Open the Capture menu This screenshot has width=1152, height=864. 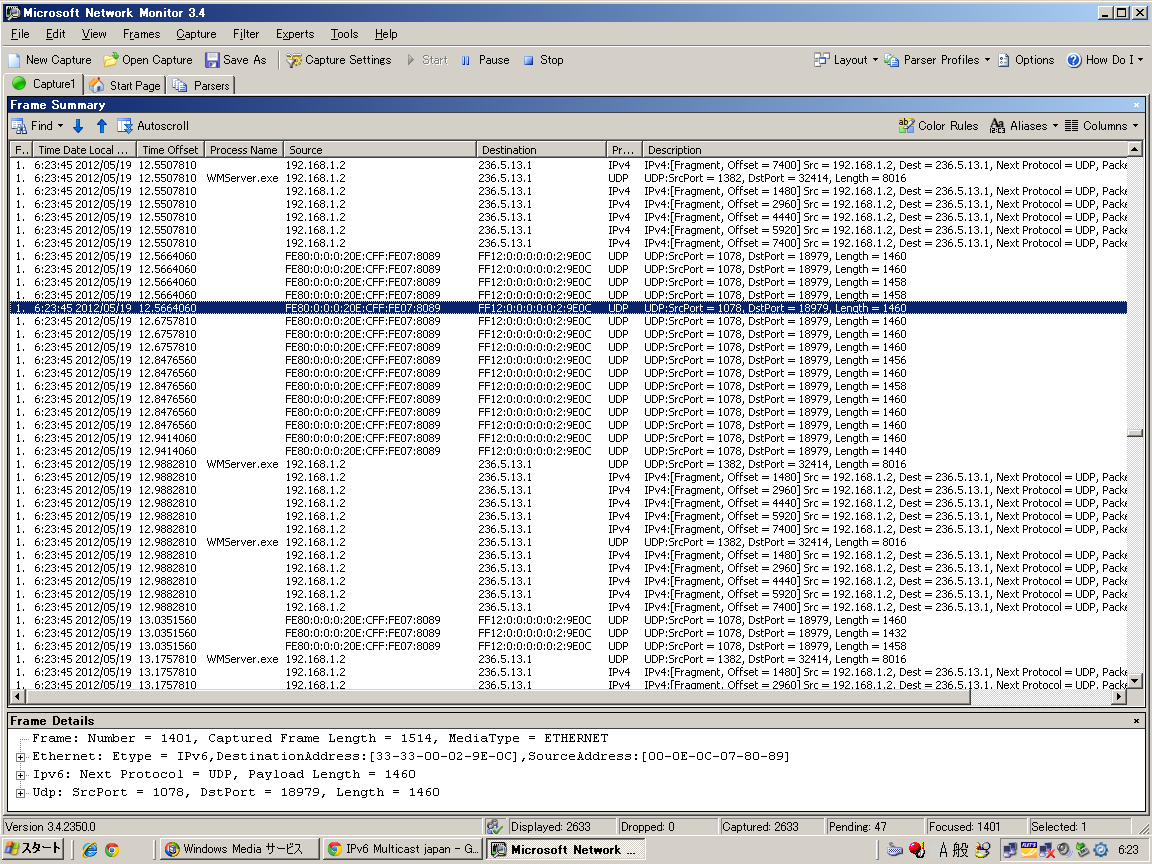pos(196,34)
